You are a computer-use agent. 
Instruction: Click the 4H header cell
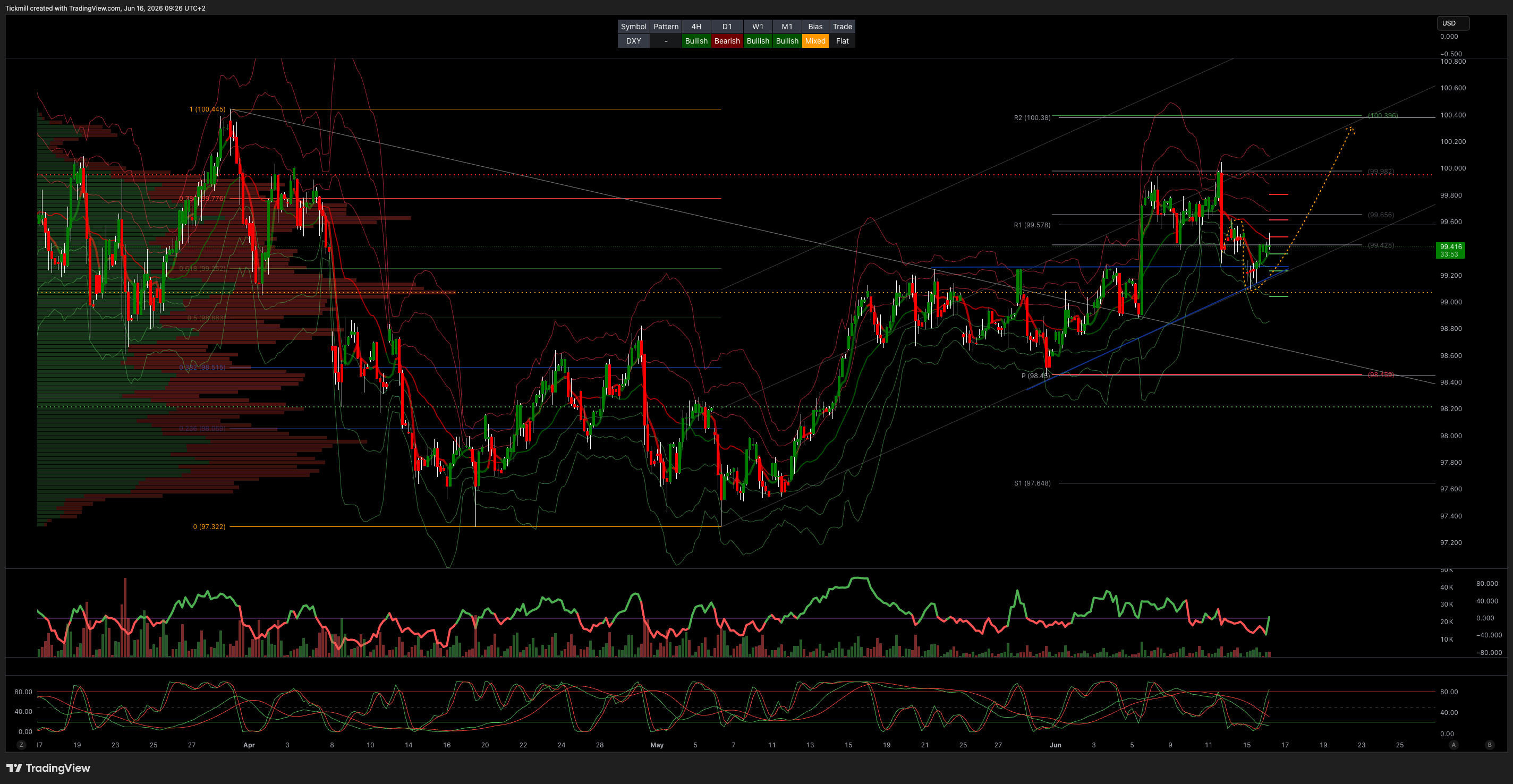point(696,27)
